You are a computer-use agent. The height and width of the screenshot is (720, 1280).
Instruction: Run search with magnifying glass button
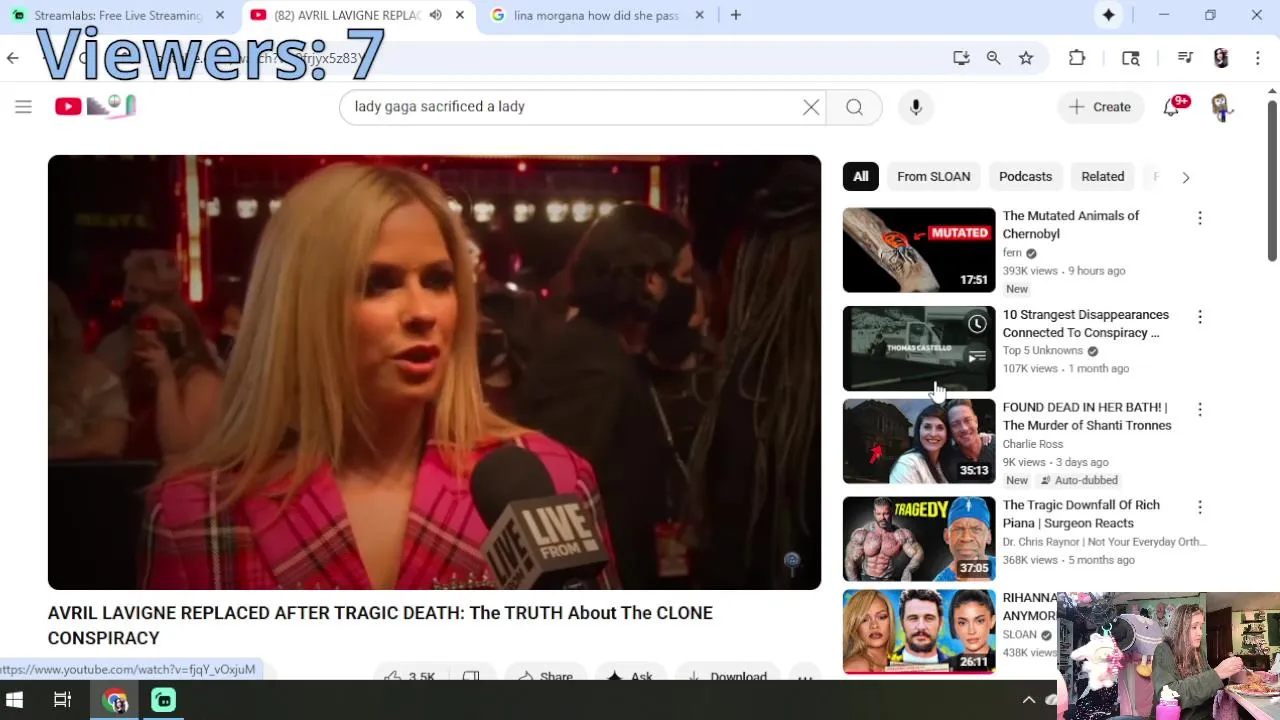(854, 107)
